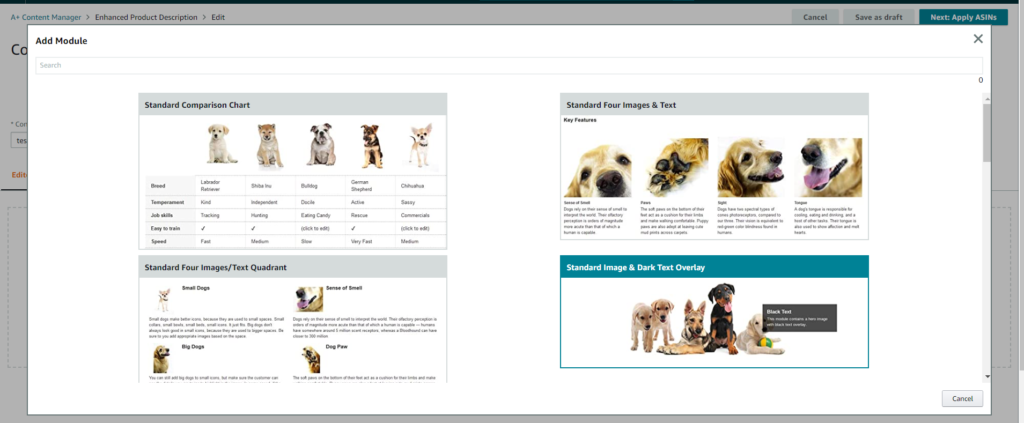This screenshot has height=423, width=1024.
Task: Click the vertical scrollbar thumb in module list
Action: pos(987,133)
